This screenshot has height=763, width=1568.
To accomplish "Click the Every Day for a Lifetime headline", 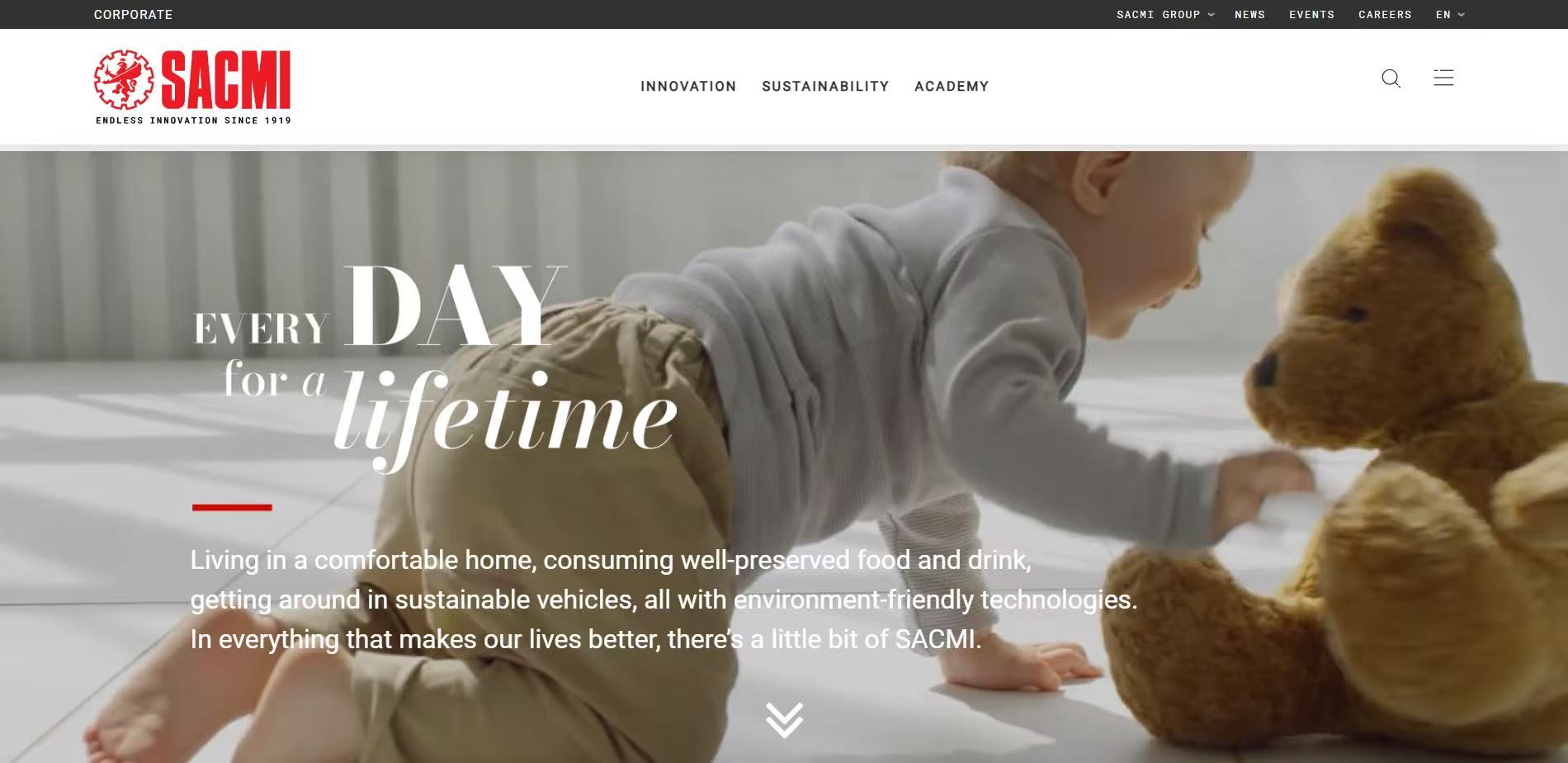I will (x=436, y=367).
